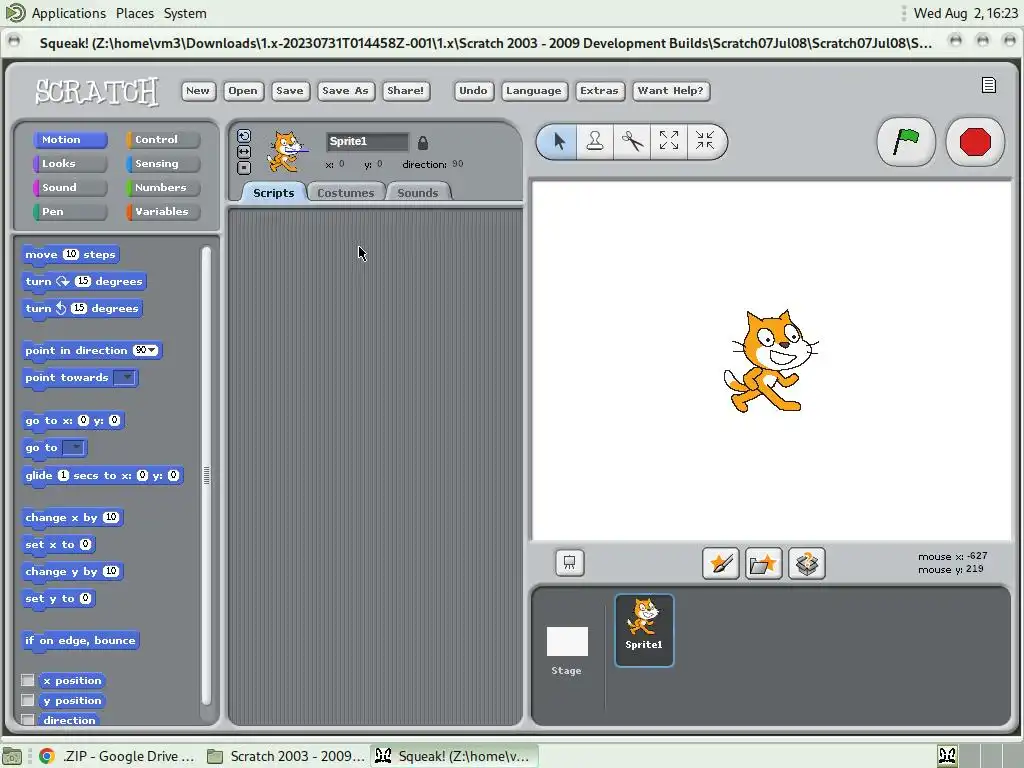1024x768 pixels.
Task: Enable the x position checkbox
Action: [27, 680]
